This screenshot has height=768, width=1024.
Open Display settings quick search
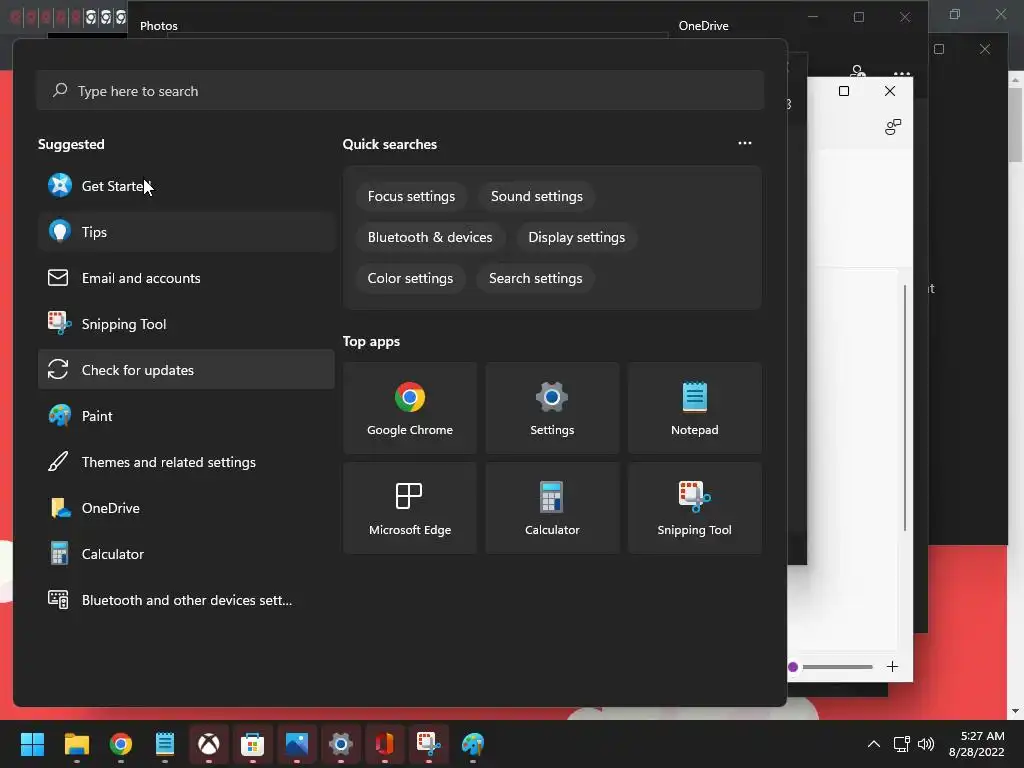[x=577, y=237]
